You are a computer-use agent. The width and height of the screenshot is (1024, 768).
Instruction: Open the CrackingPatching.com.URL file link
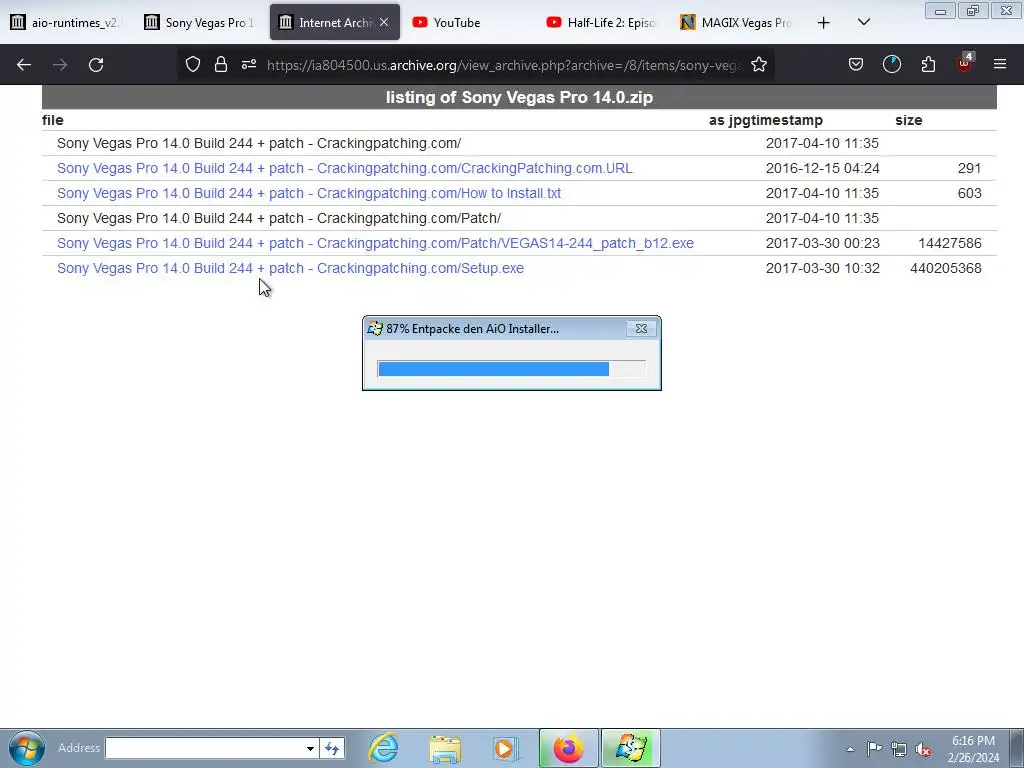(344, 168)
